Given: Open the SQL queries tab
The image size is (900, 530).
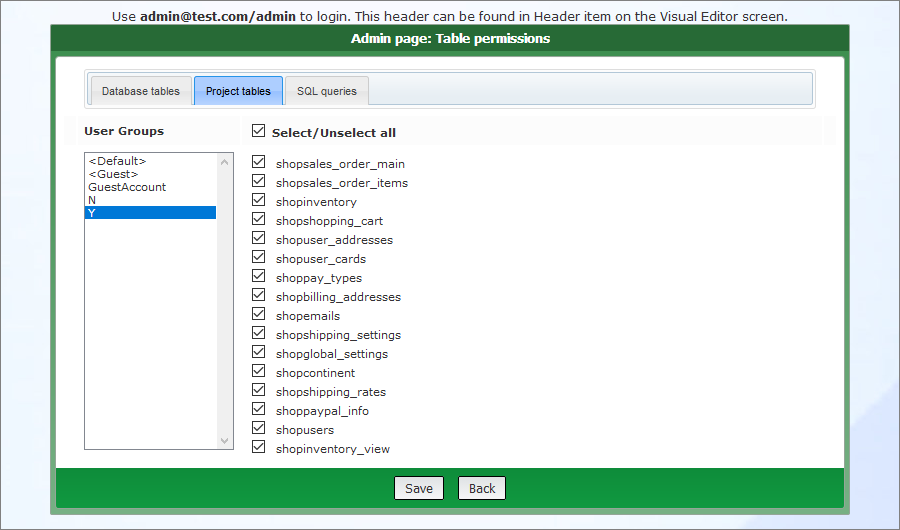Looking at the screenshot, I should tap(327, 91).
